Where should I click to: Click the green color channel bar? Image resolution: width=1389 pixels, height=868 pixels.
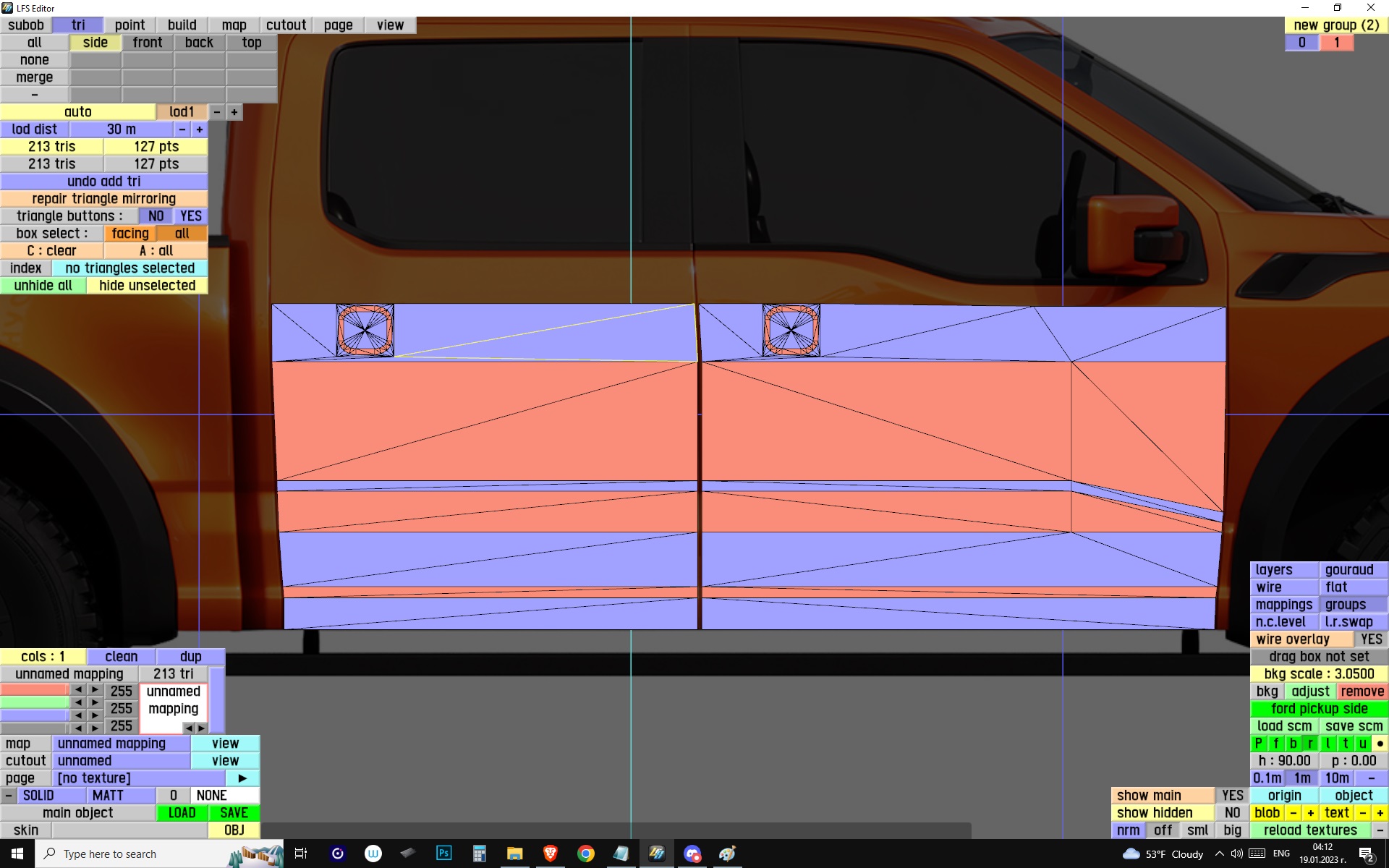point(34,703)
